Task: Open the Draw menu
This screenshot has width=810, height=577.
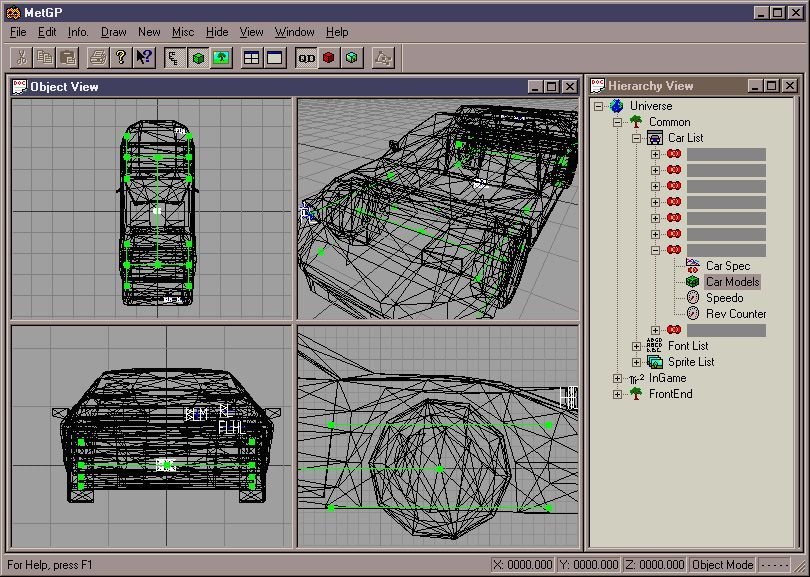Action: [114, 32]
